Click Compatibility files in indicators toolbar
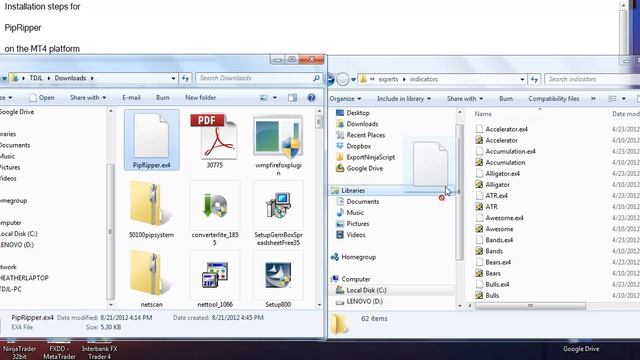 click(553, 99)
